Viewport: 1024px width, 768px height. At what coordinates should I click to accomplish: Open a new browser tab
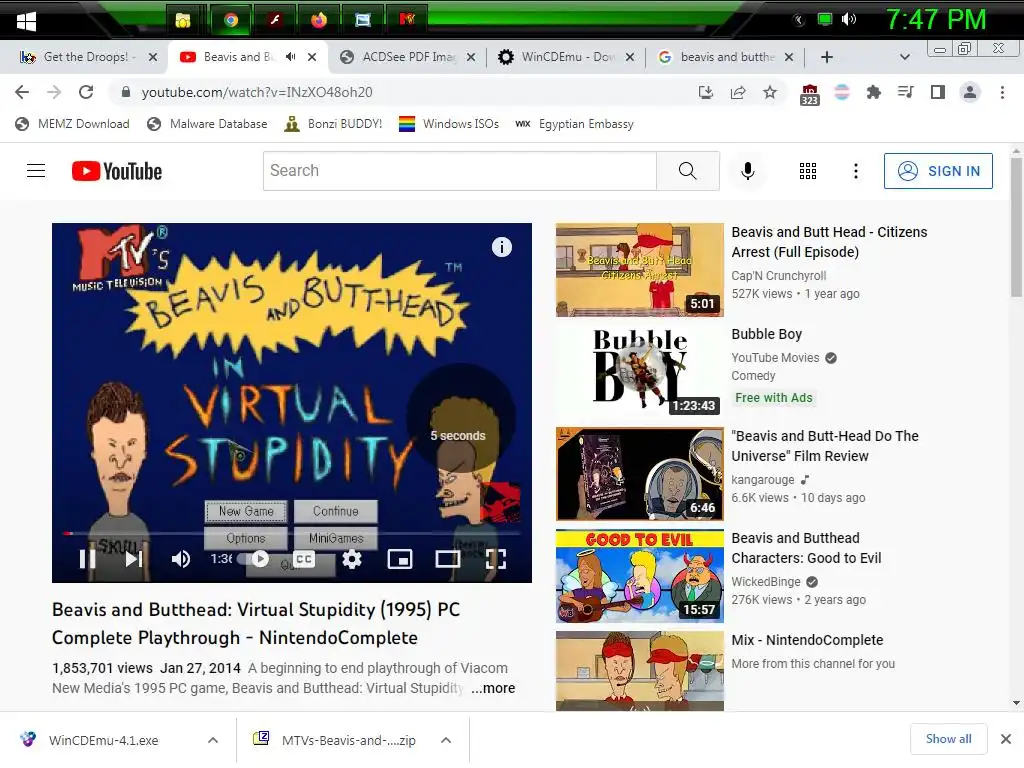[x=826, y=57]
